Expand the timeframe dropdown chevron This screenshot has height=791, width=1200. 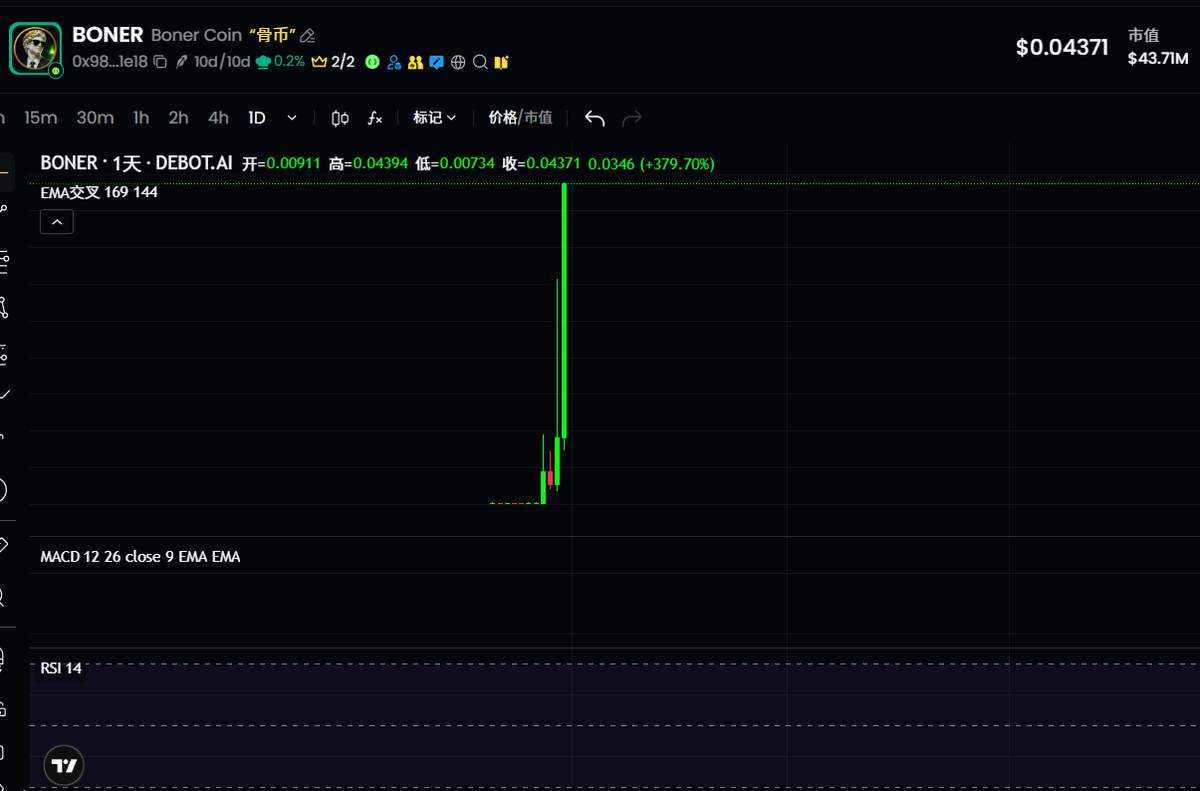click(292, 118)
